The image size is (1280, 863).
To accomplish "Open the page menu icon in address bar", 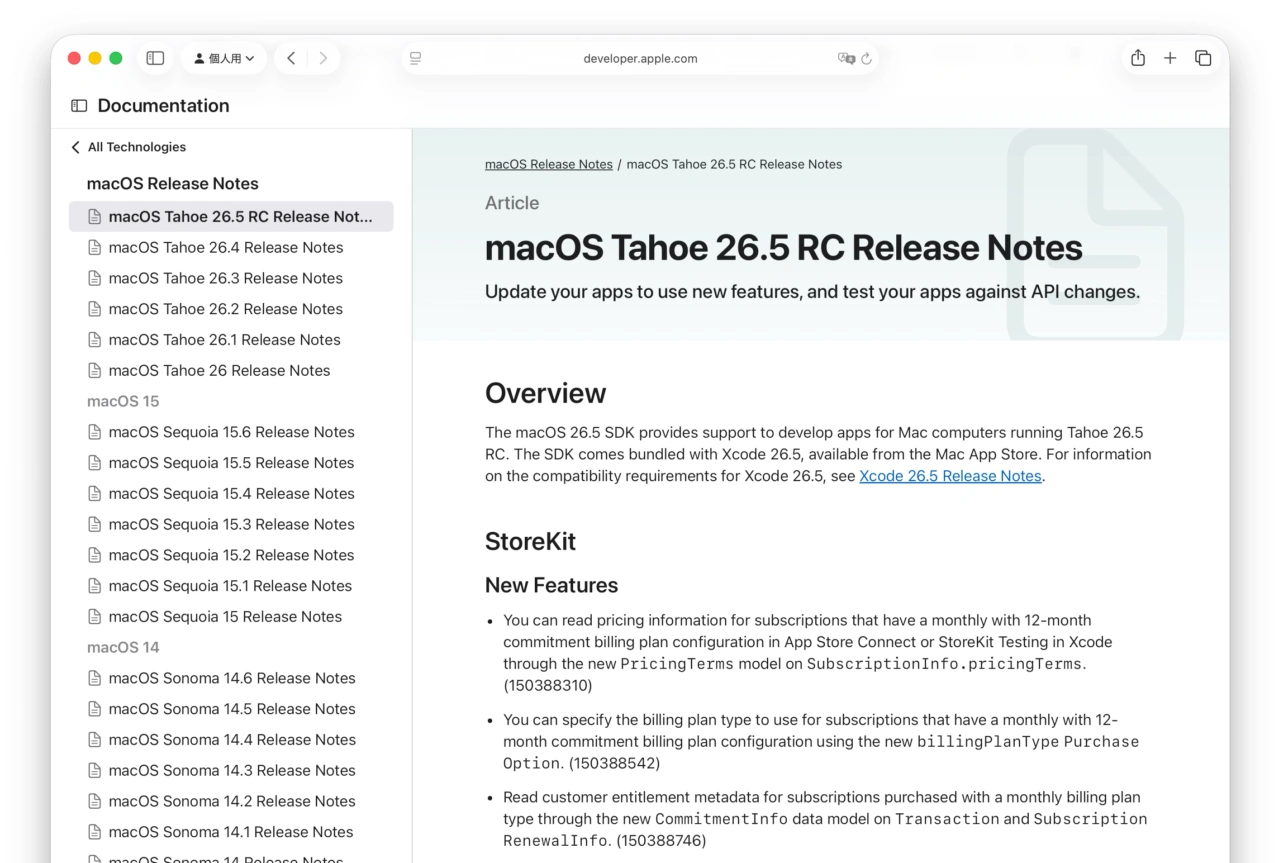I will [x=415, y=58].
